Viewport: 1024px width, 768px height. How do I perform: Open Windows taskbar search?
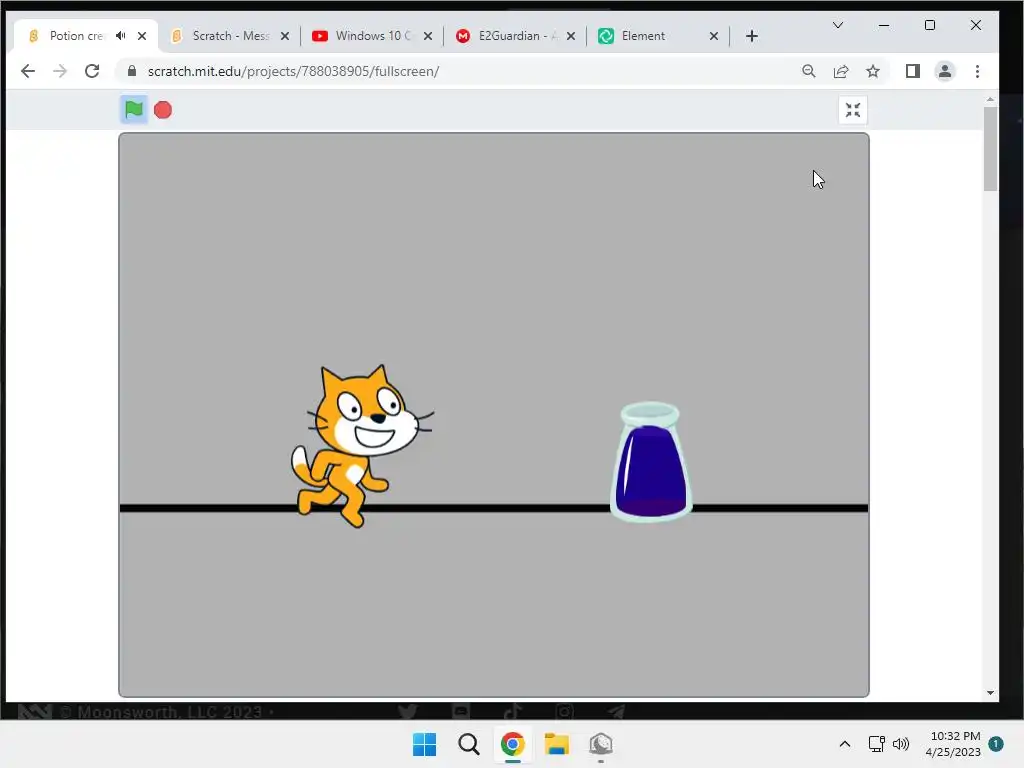coord(468,744)
